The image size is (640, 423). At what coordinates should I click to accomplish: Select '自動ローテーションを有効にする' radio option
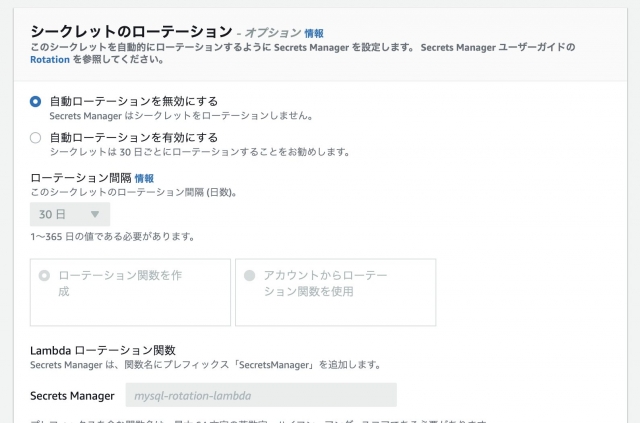click(x=36, y=138)
